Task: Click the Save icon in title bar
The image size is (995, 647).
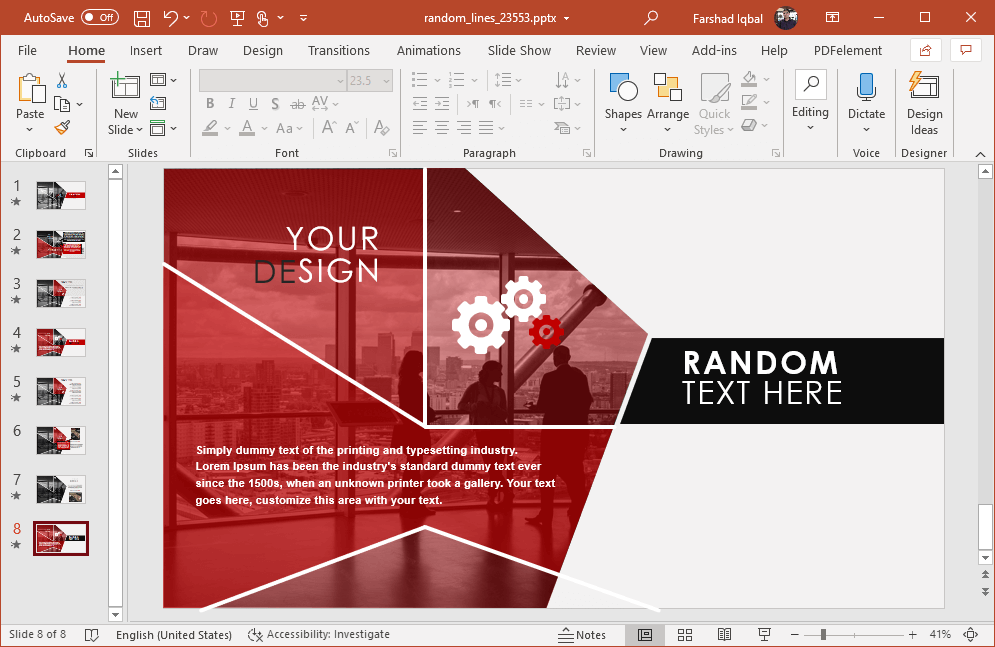Action: [x=142, y=18]
